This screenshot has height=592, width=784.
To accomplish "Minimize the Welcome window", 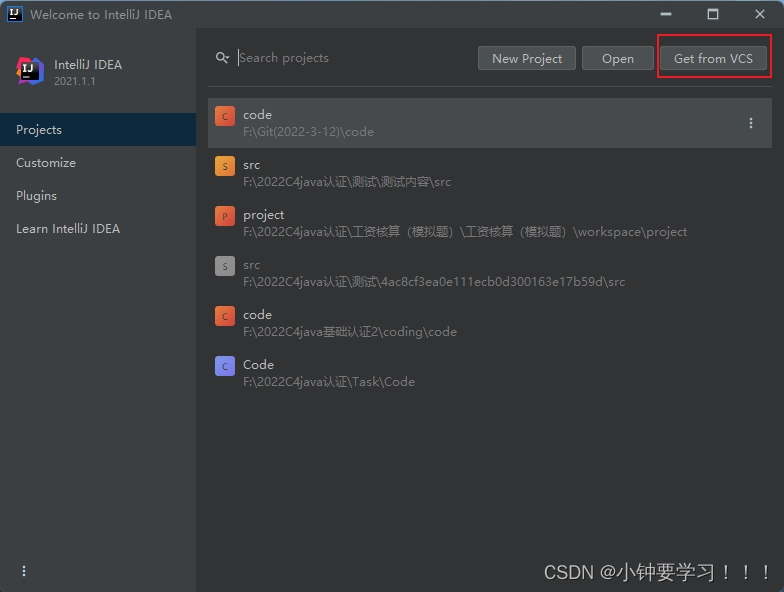I will point(666,14).
